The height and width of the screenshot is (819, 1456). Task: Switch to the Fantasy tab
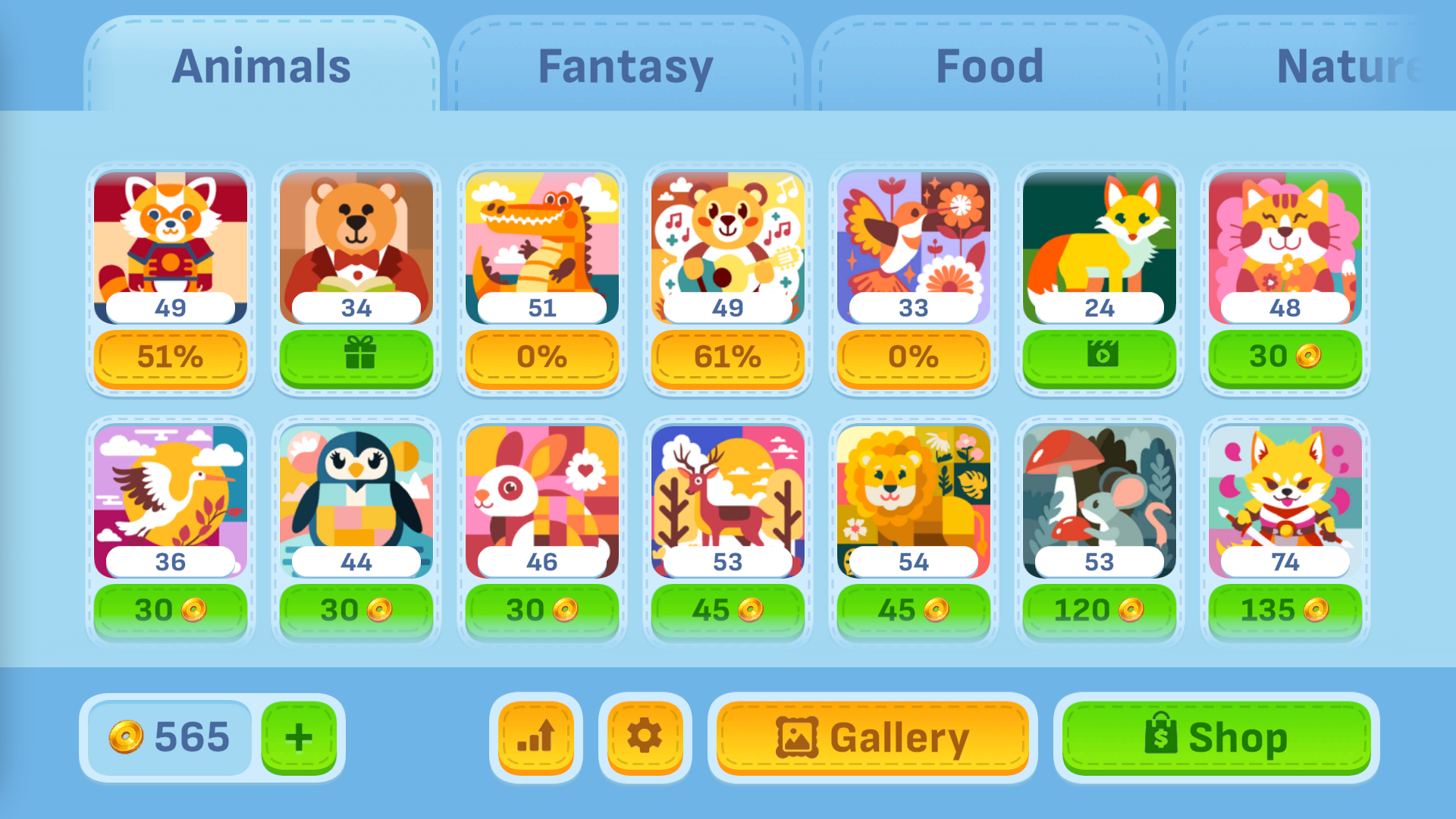pyautogui.click(x=626, y=67)
